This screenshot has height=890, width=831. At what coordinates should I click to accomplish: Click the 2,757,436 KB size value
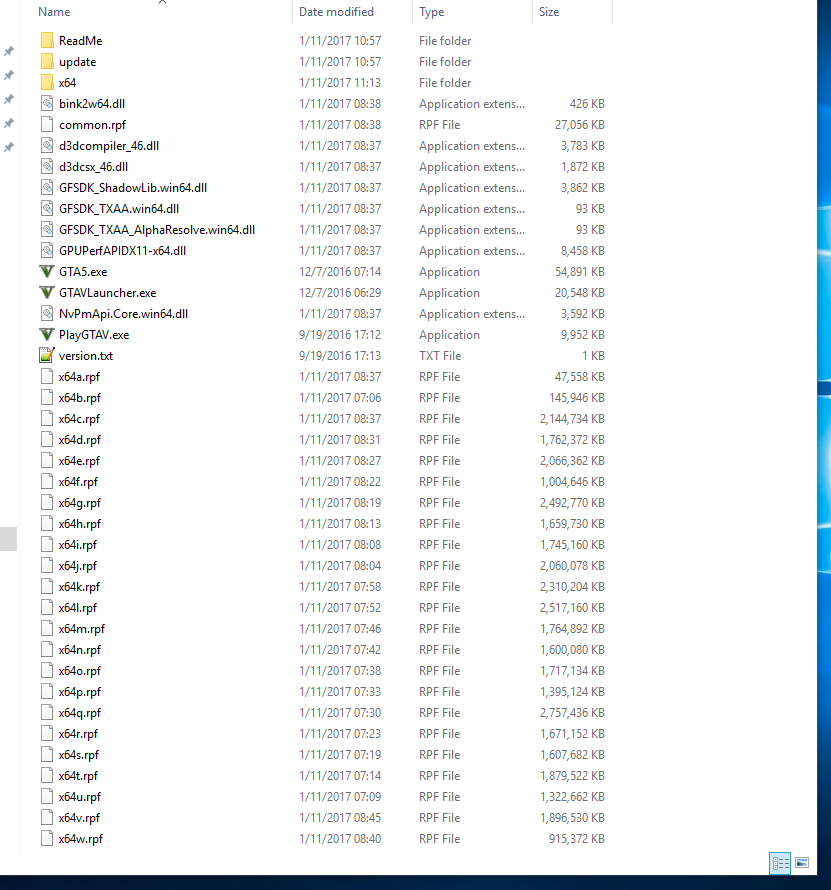[x=572, y=713]
